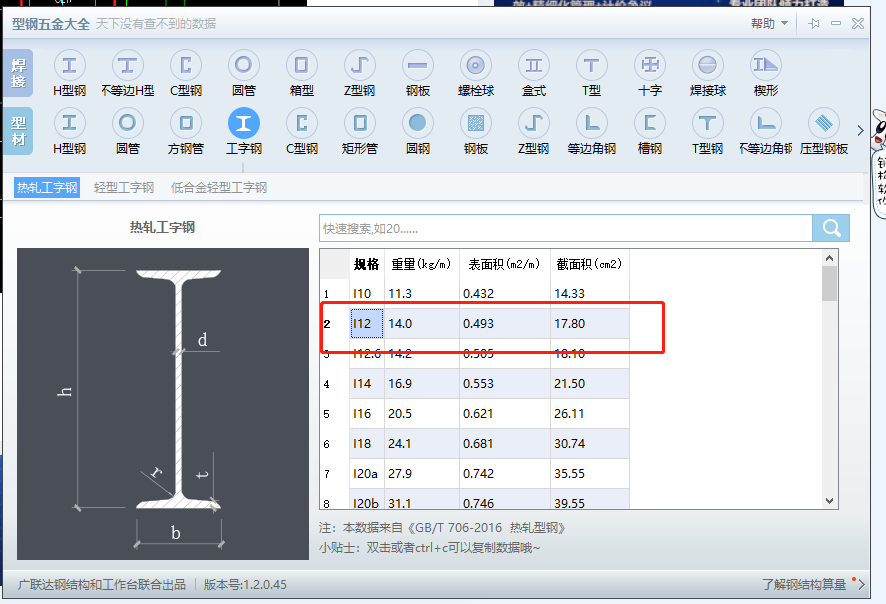The height and width of the screenshot is (604, 886).
Task: Close the 型钢五金大全 window
Action: pyautogui.click(x=858, y=24)
